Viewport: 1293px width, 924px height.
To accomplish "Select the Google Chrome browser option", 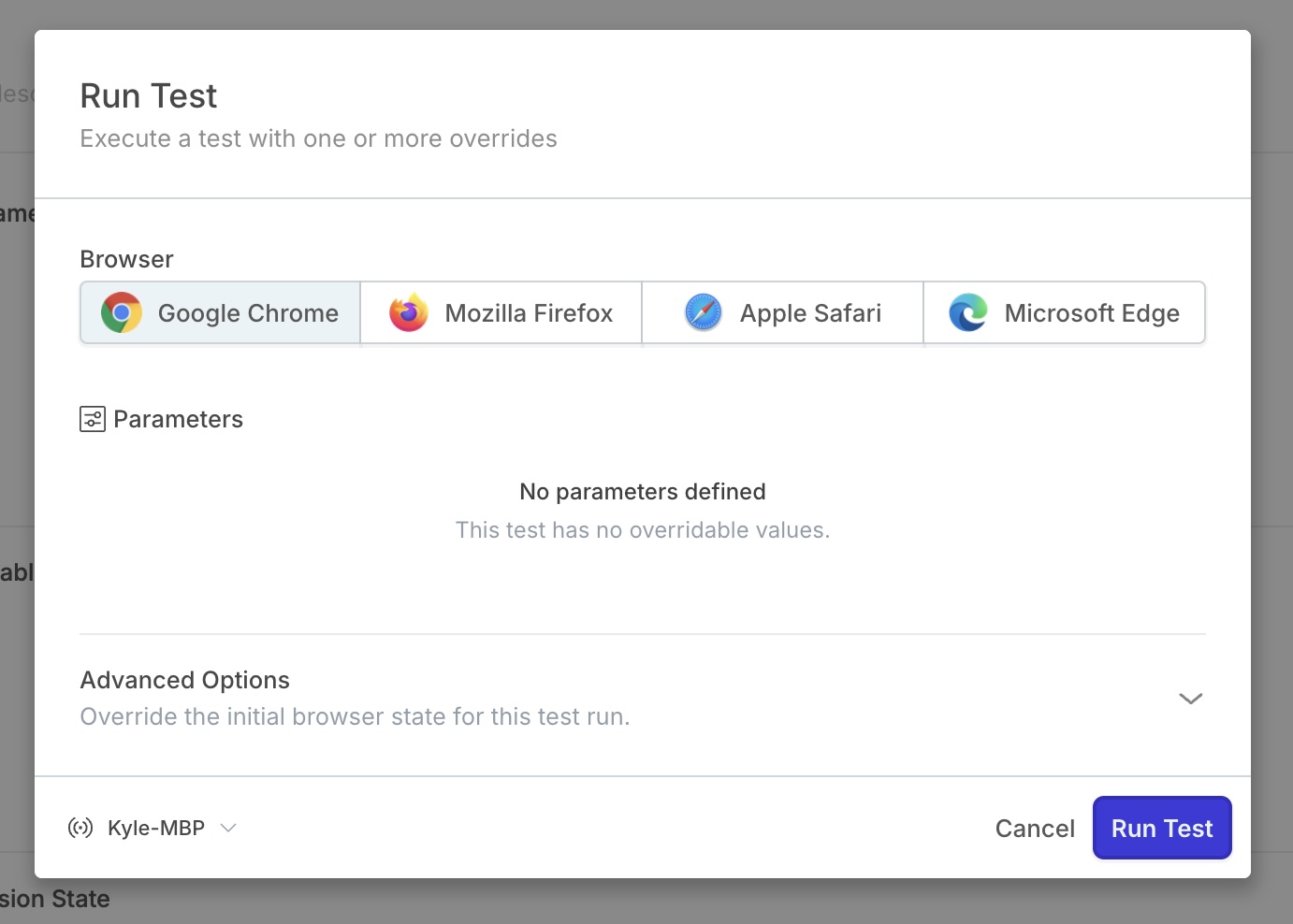I will (x=248, y=313).
